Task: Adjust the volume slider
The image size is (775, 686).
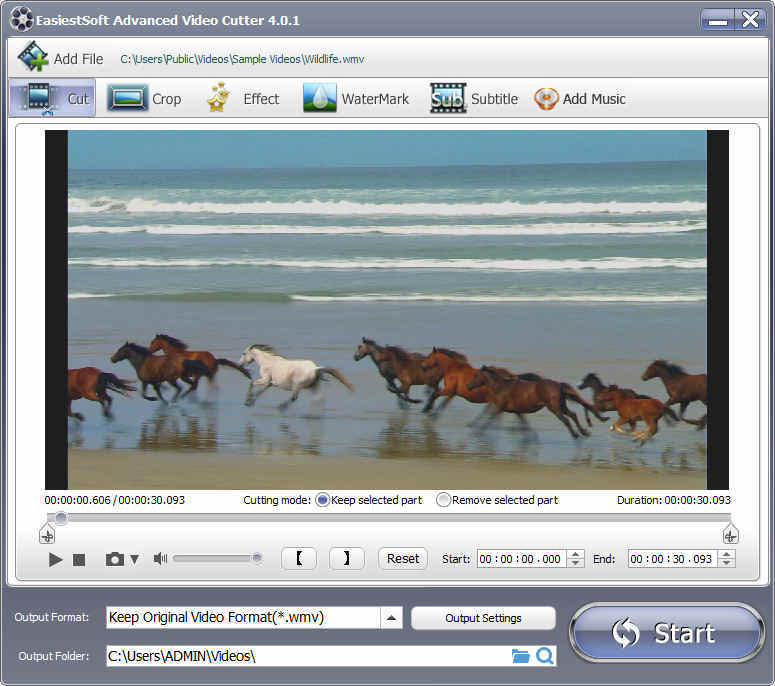Action: point(217,558)
